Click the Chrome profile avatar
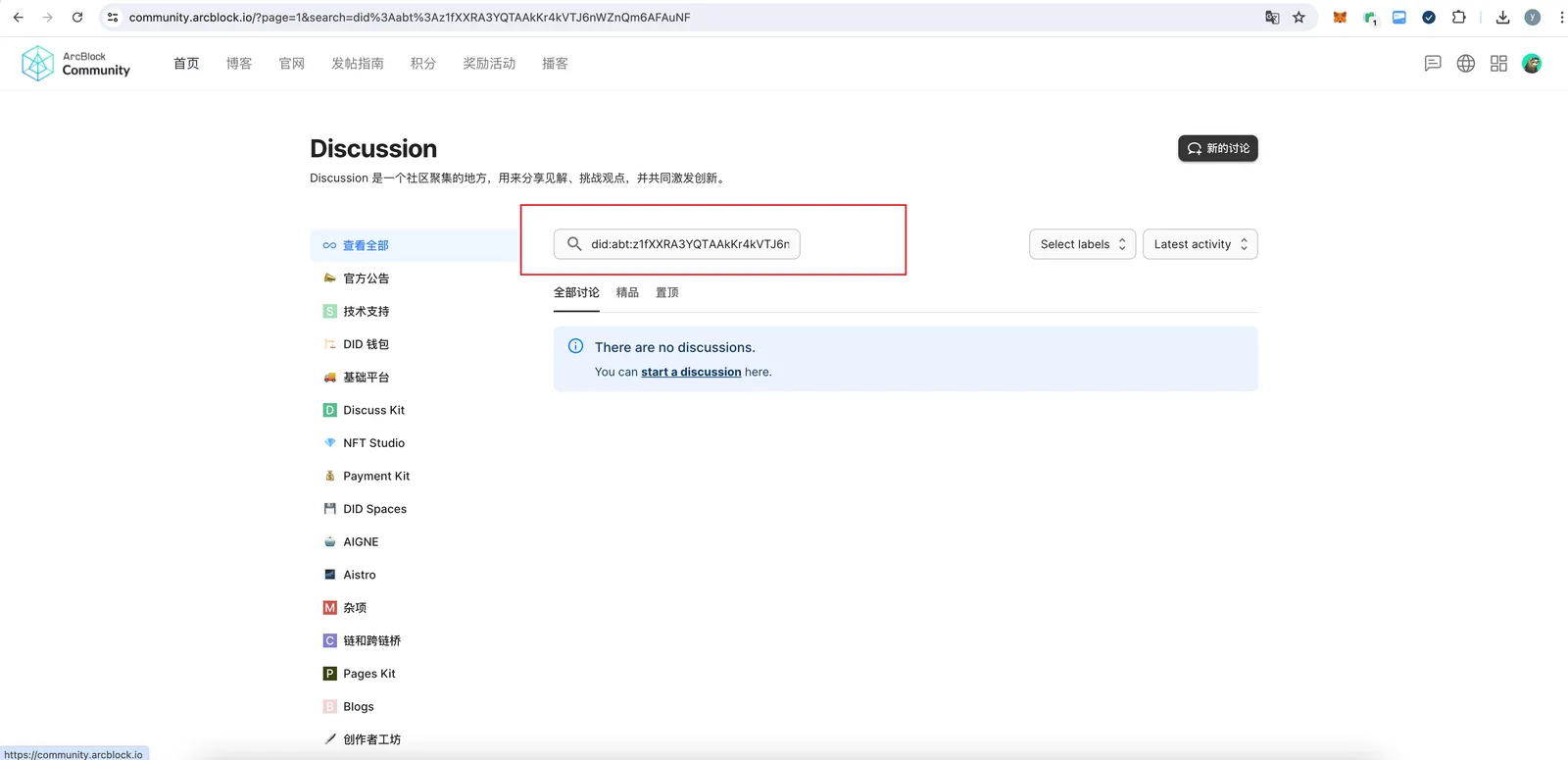Image resolution: width=1568 pixels, height=760 pixels. click(1533, 18)
